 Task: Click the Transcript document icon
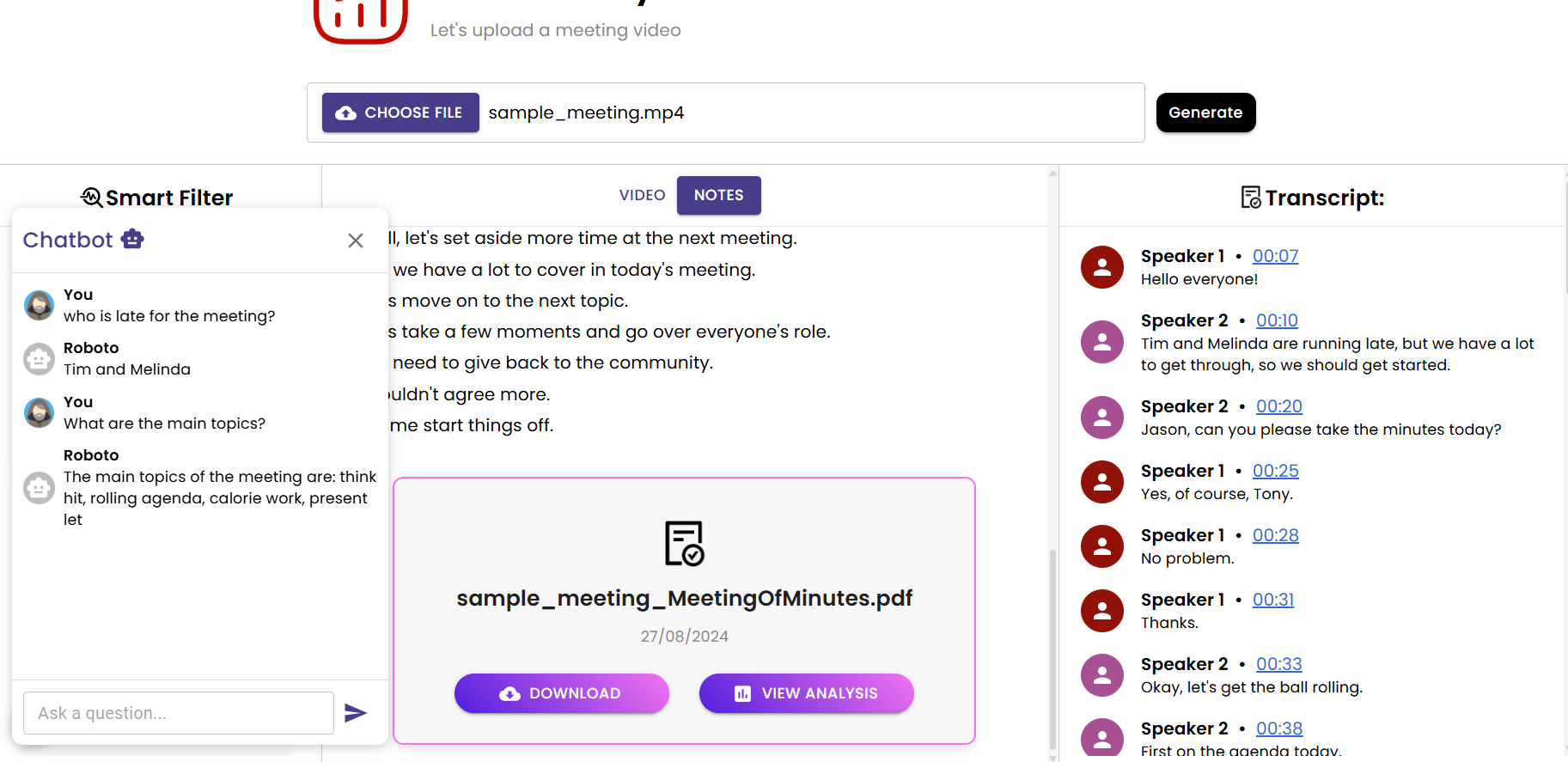point(1251,198)
